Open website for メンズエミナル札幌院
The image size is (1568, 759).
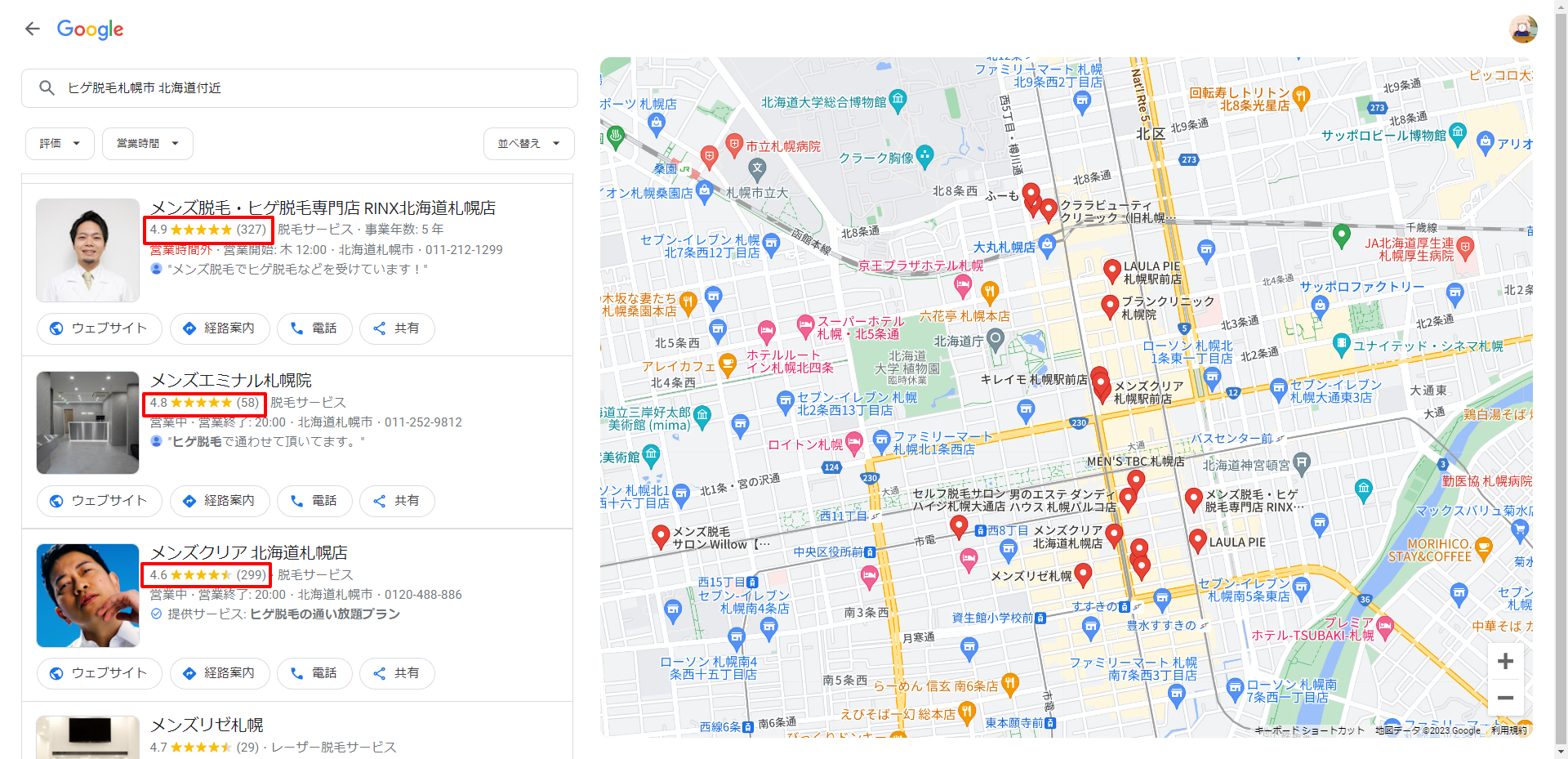99,501
